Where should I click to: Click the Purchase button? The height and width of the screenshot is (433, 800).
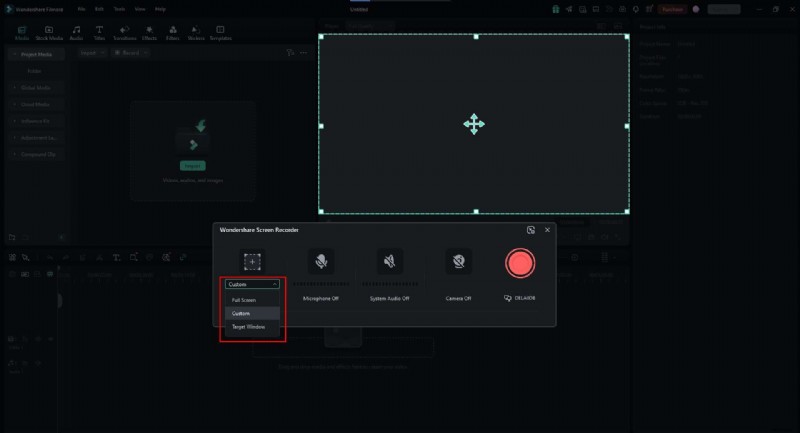[x=672, y=9]
